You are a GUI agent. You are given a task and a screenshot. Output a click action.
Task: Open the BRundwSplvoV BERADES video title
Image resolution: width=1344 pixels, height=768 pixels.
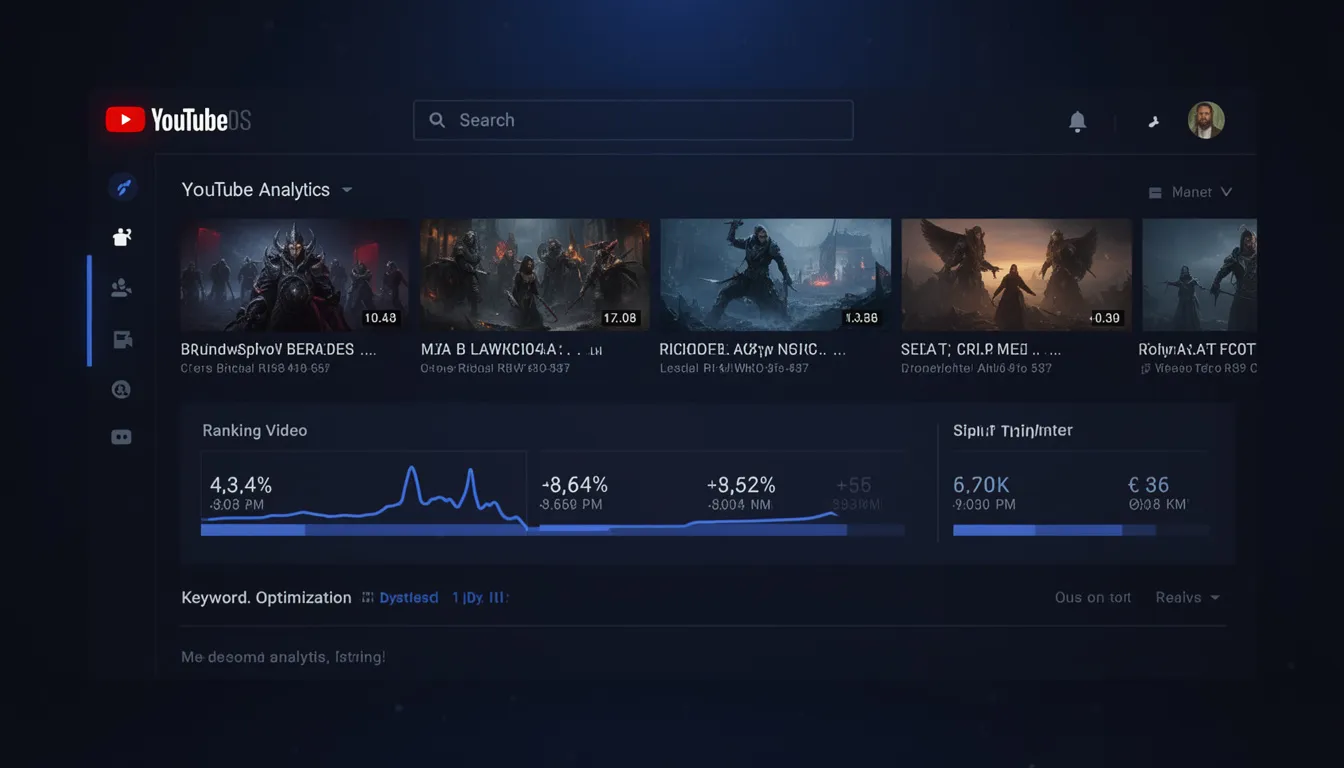coord(278,349)
